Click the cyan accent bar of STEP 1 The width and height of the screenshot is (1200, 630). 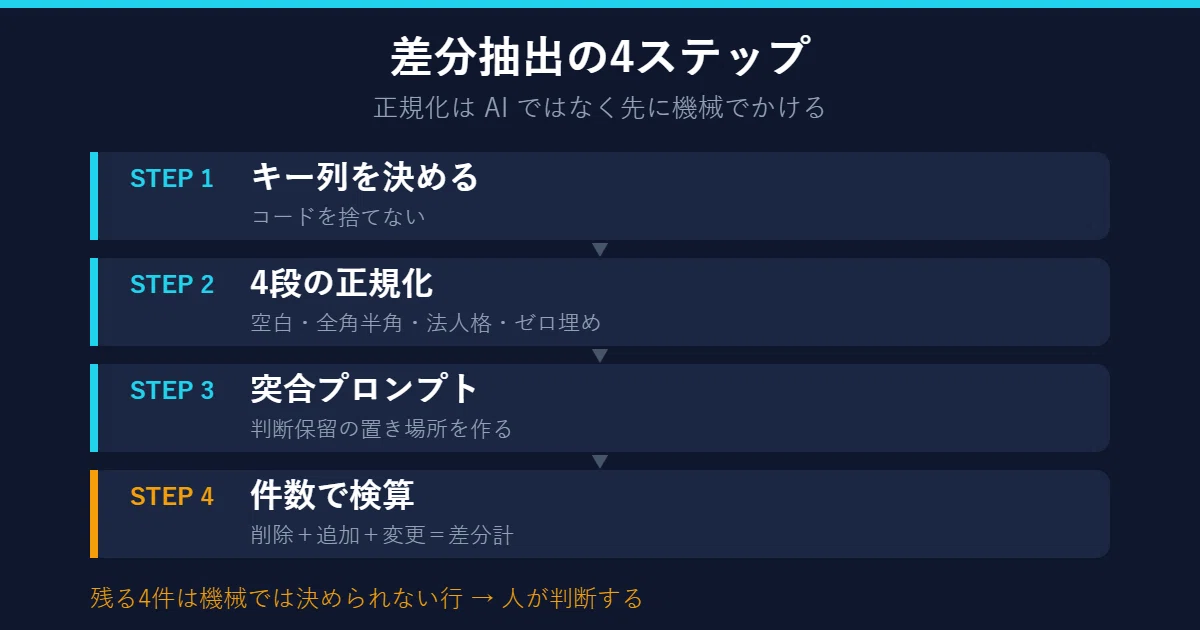[94, 196]
